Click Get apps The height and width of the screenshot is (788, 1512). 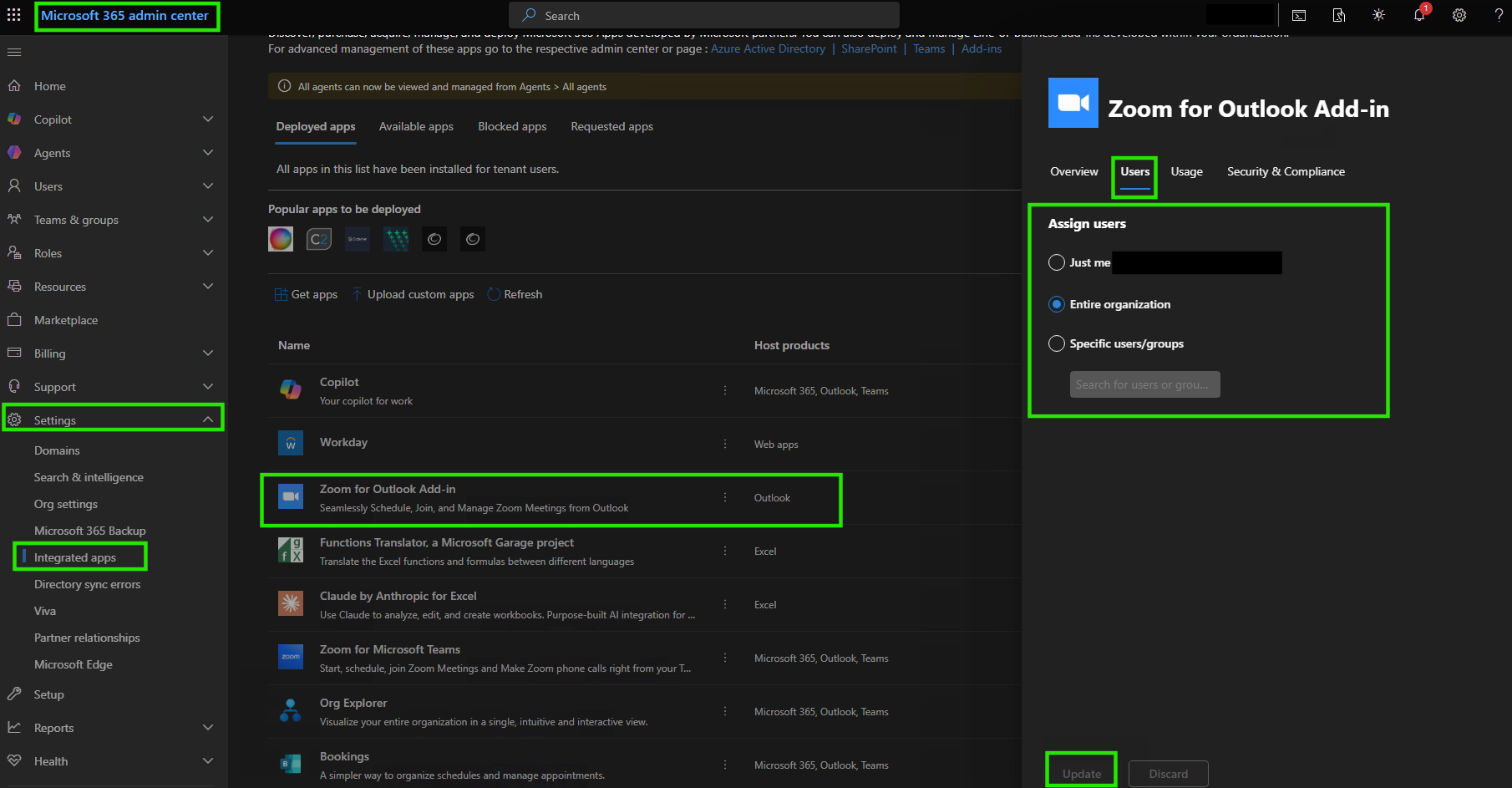[x=306, y=294]
